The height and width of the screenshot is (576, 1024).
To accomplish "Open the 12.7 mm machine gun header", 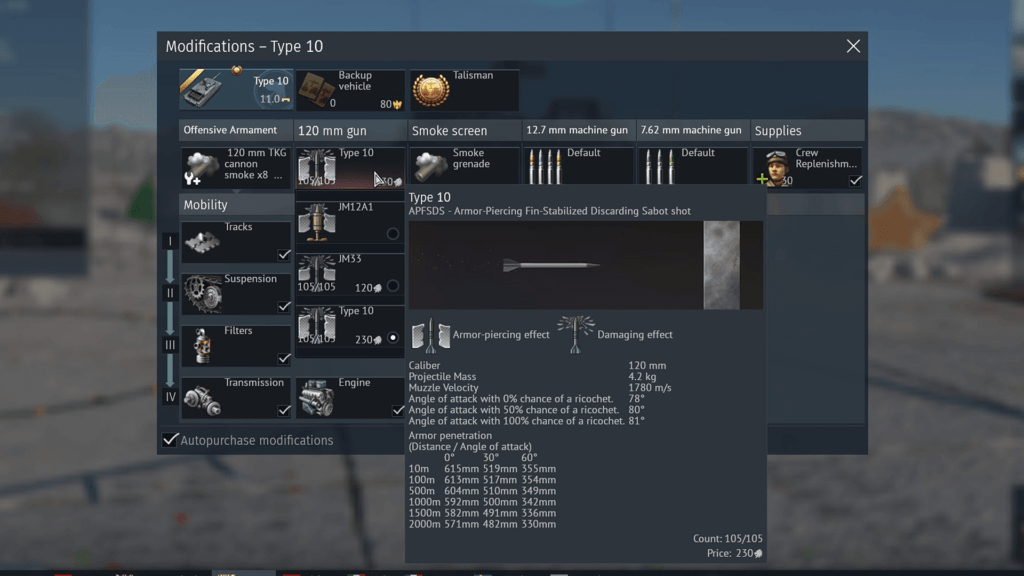I will click(x=579, y=131).
